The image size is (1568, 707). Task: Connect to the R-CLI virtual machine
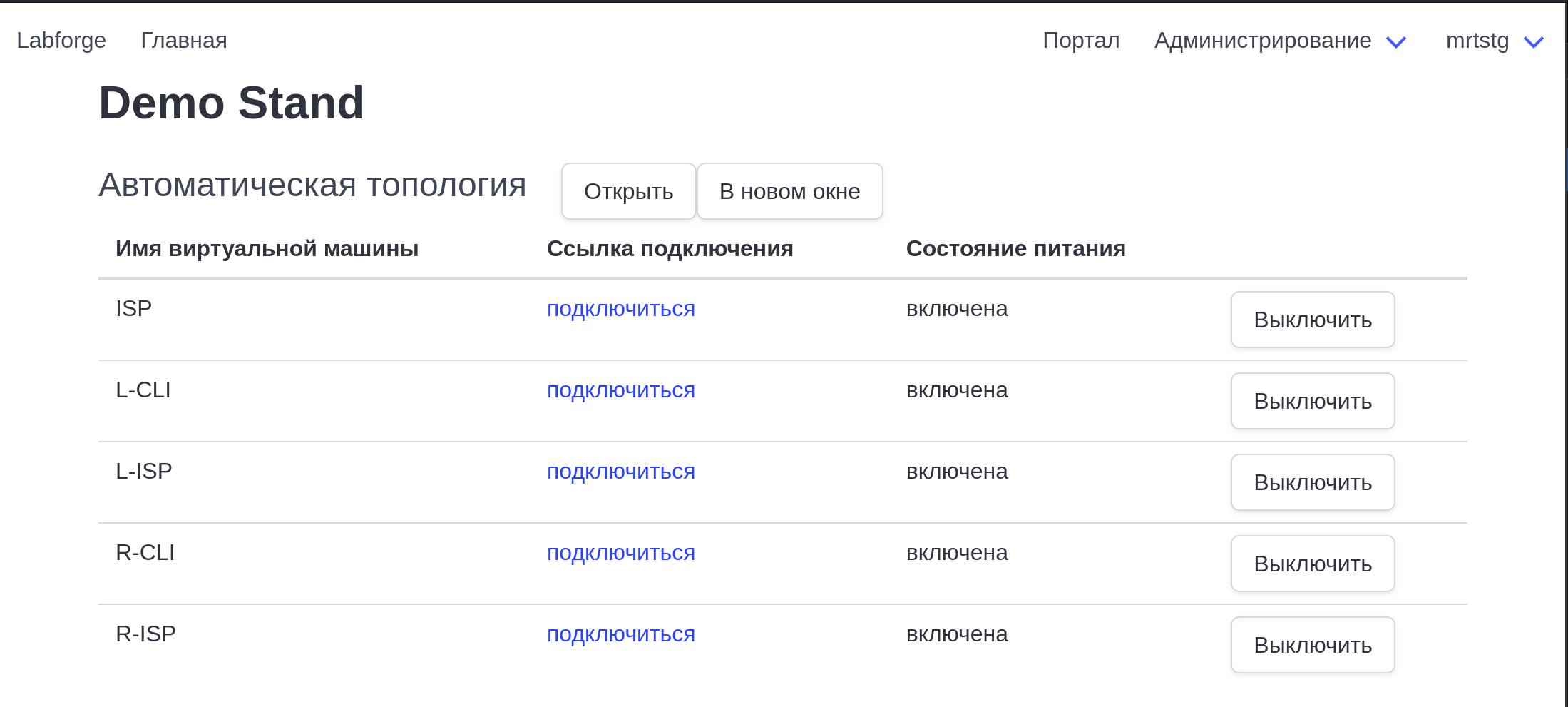[620, 553]
